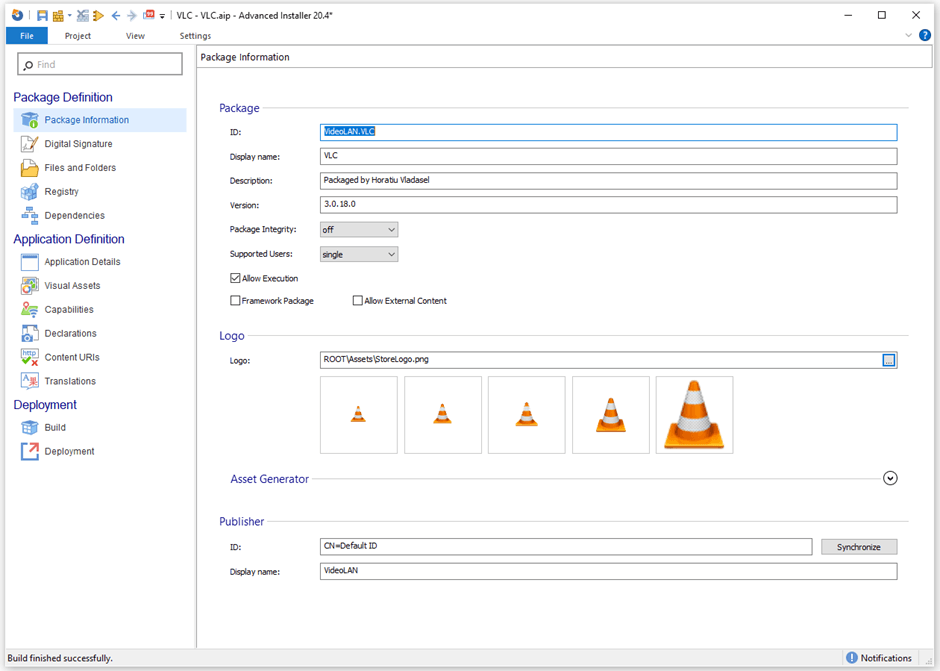The image size is (940, 671).
Task: Enable the Framework Package checkbox
Action: pyautogui.click(x=235, y=300)
